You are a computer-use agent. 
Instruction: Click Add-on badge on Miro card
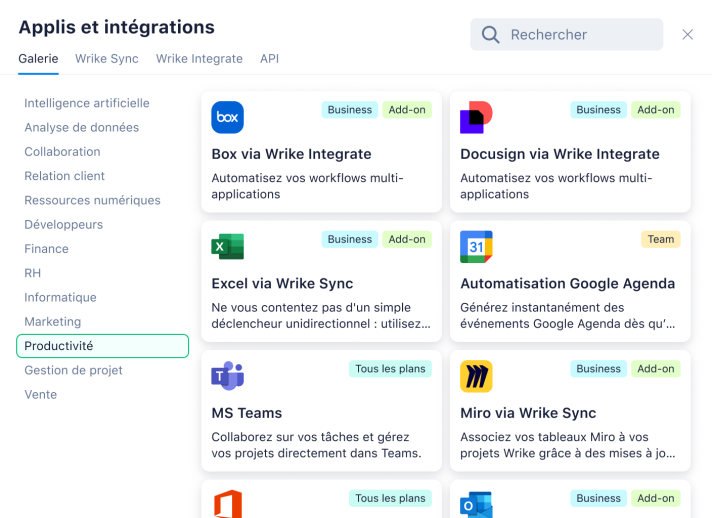(x=656, y=369)
